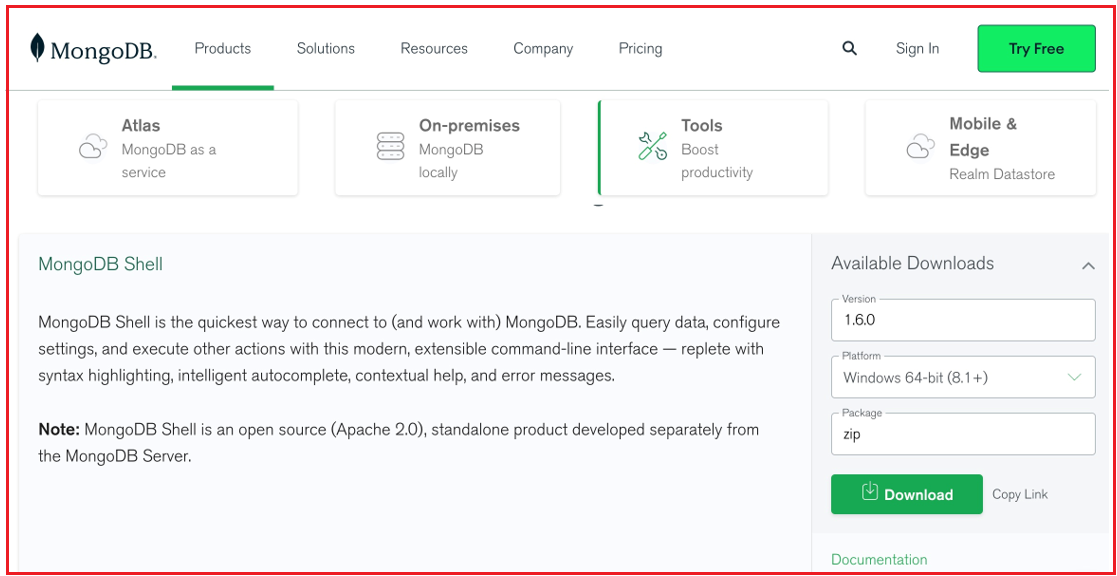Open the search magnifier icon

(x=849, y=48)
